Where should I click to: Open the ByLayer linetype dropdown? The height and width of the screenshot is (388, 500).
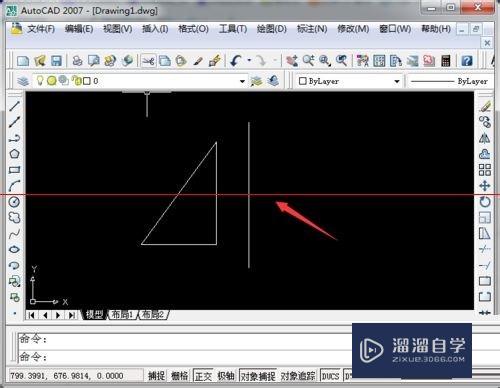[x=449, y=81]
